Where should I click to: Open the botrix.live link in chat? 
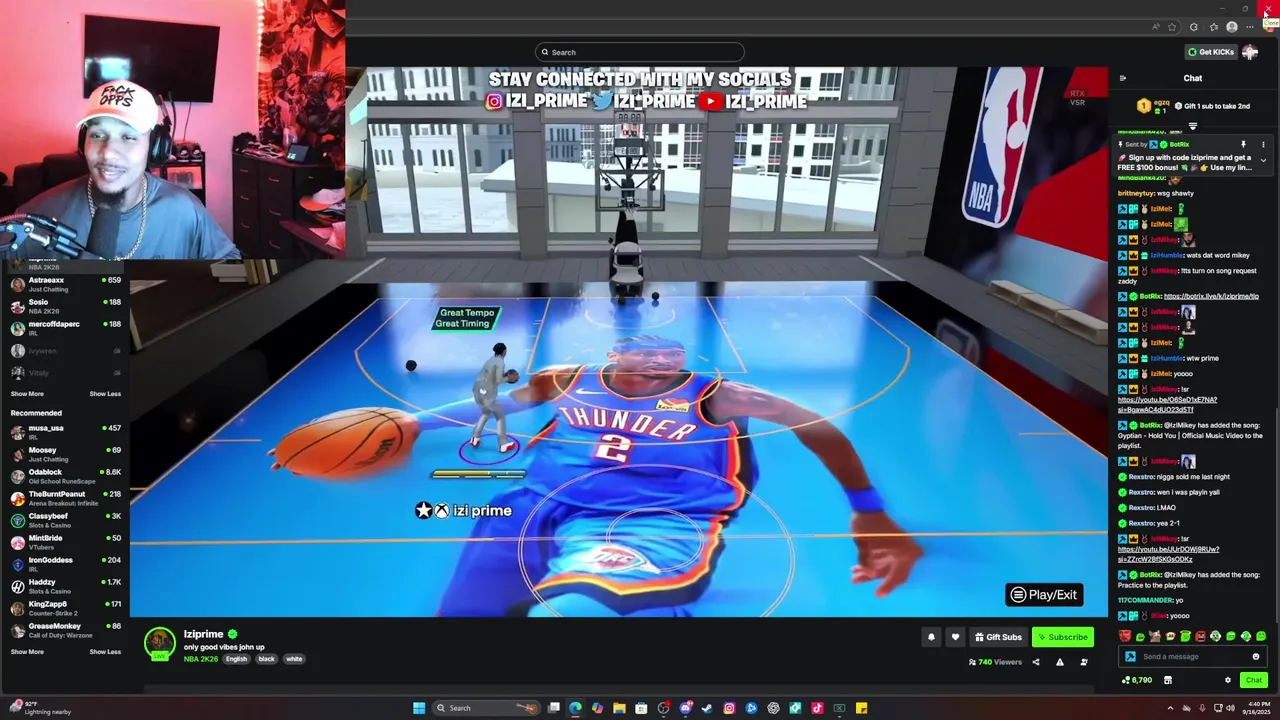pos(1211,296)
